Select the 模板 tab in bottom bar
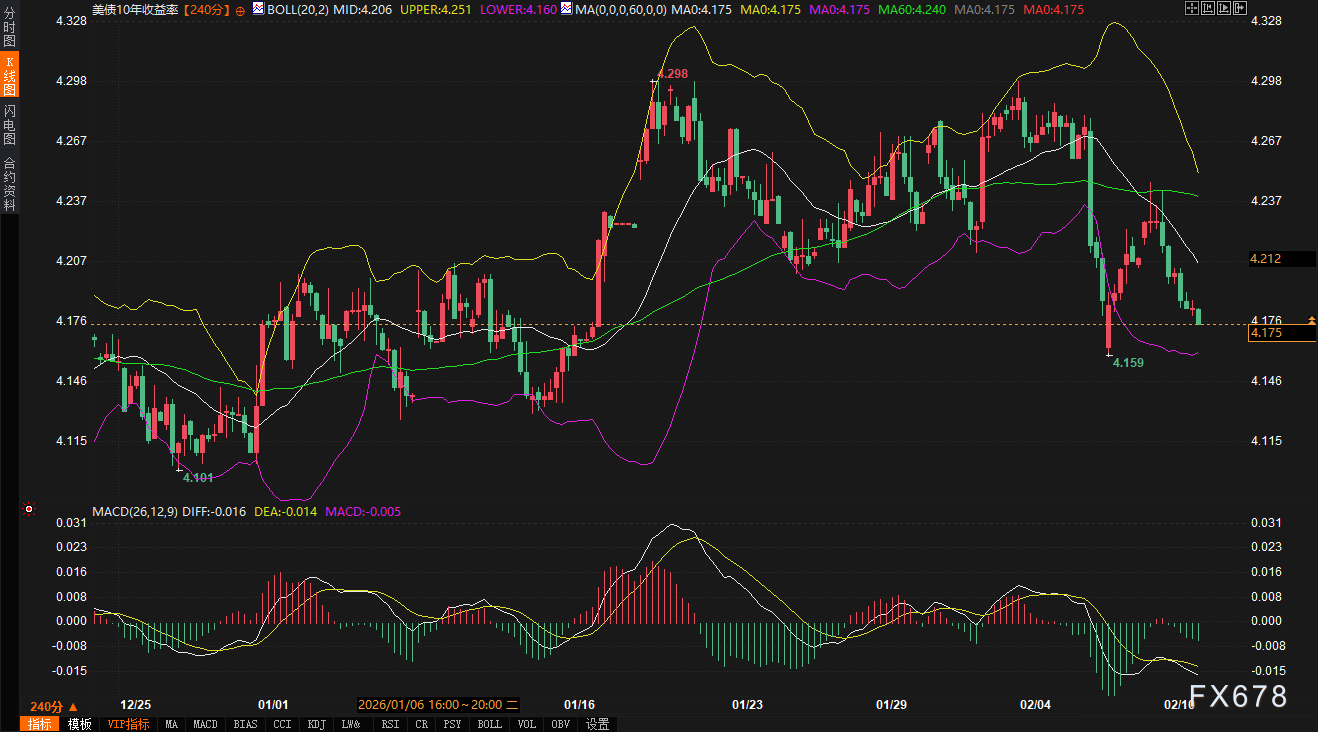This screenshot has height=732, width=1318. [80, 724]
